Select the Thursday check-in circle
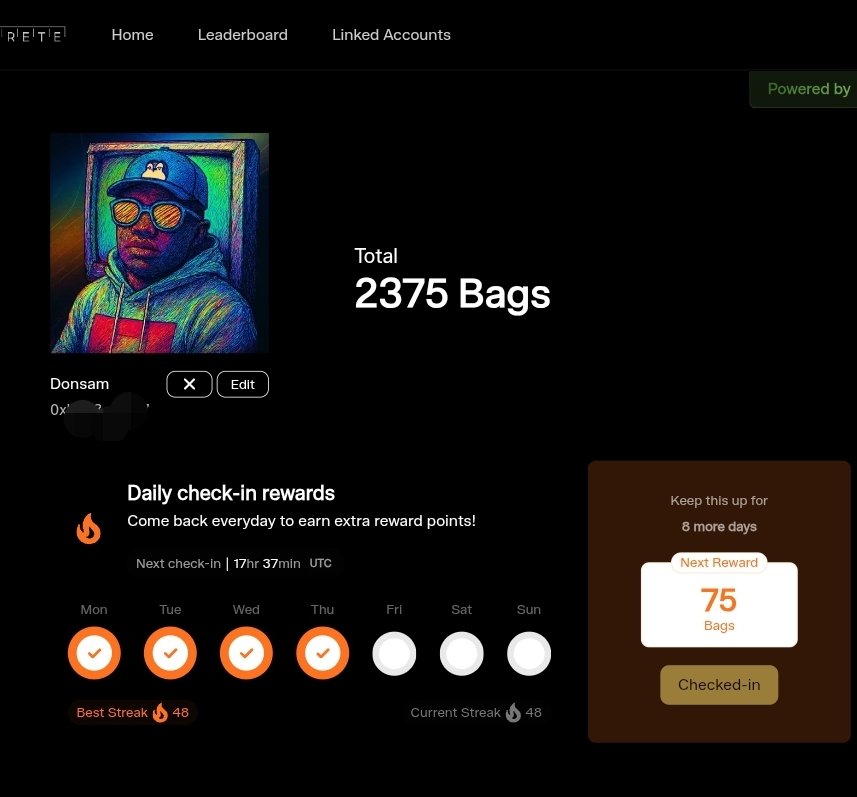 322,653
